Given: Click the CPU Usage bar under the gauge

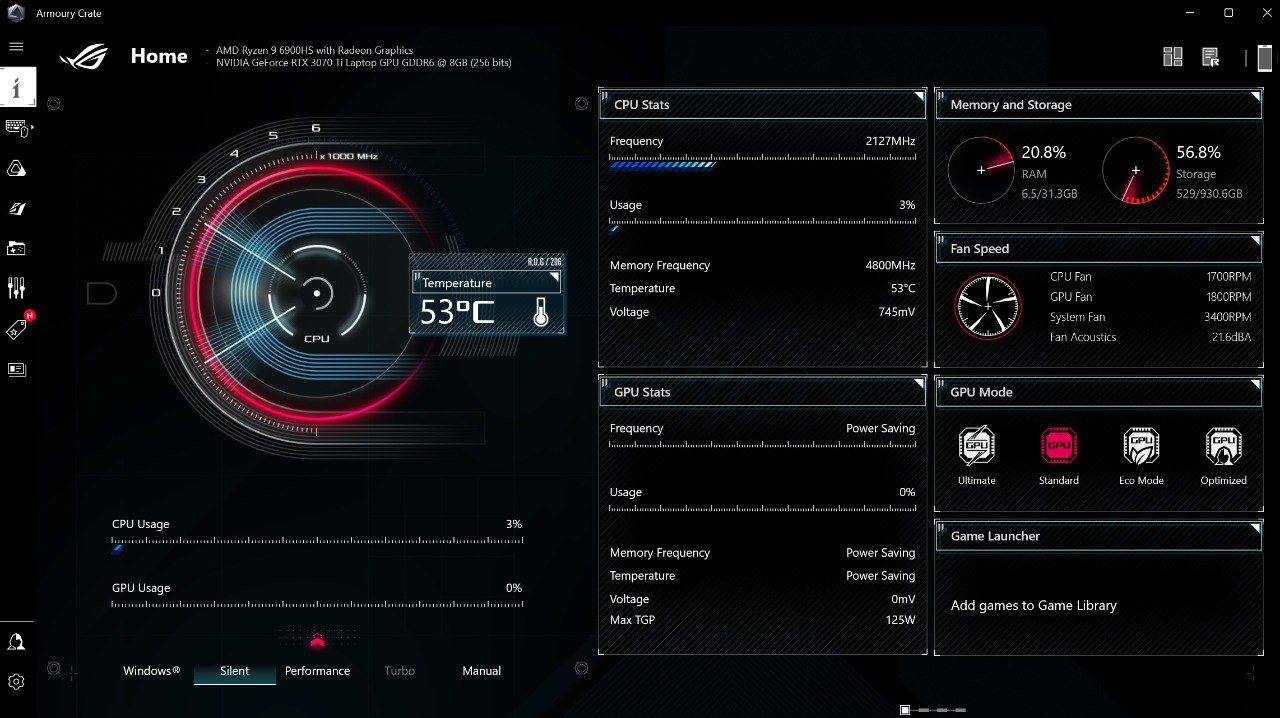Looking at the screenshot, I should point(317,547).
